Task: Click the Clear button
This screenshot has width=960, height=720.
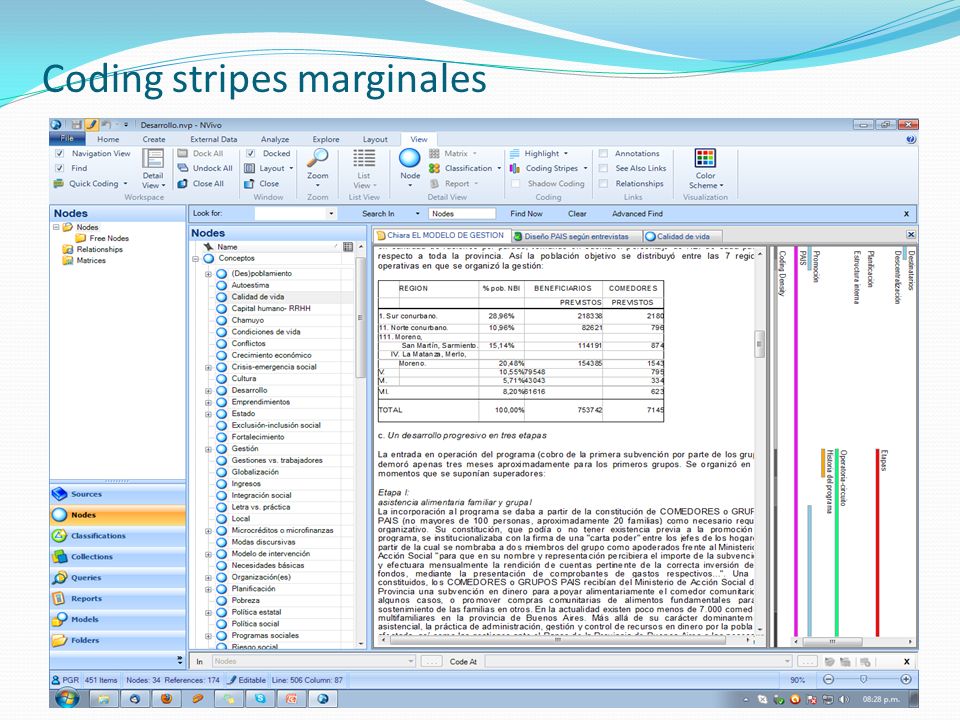Action: pyautogui.click(x=577, y=214)
